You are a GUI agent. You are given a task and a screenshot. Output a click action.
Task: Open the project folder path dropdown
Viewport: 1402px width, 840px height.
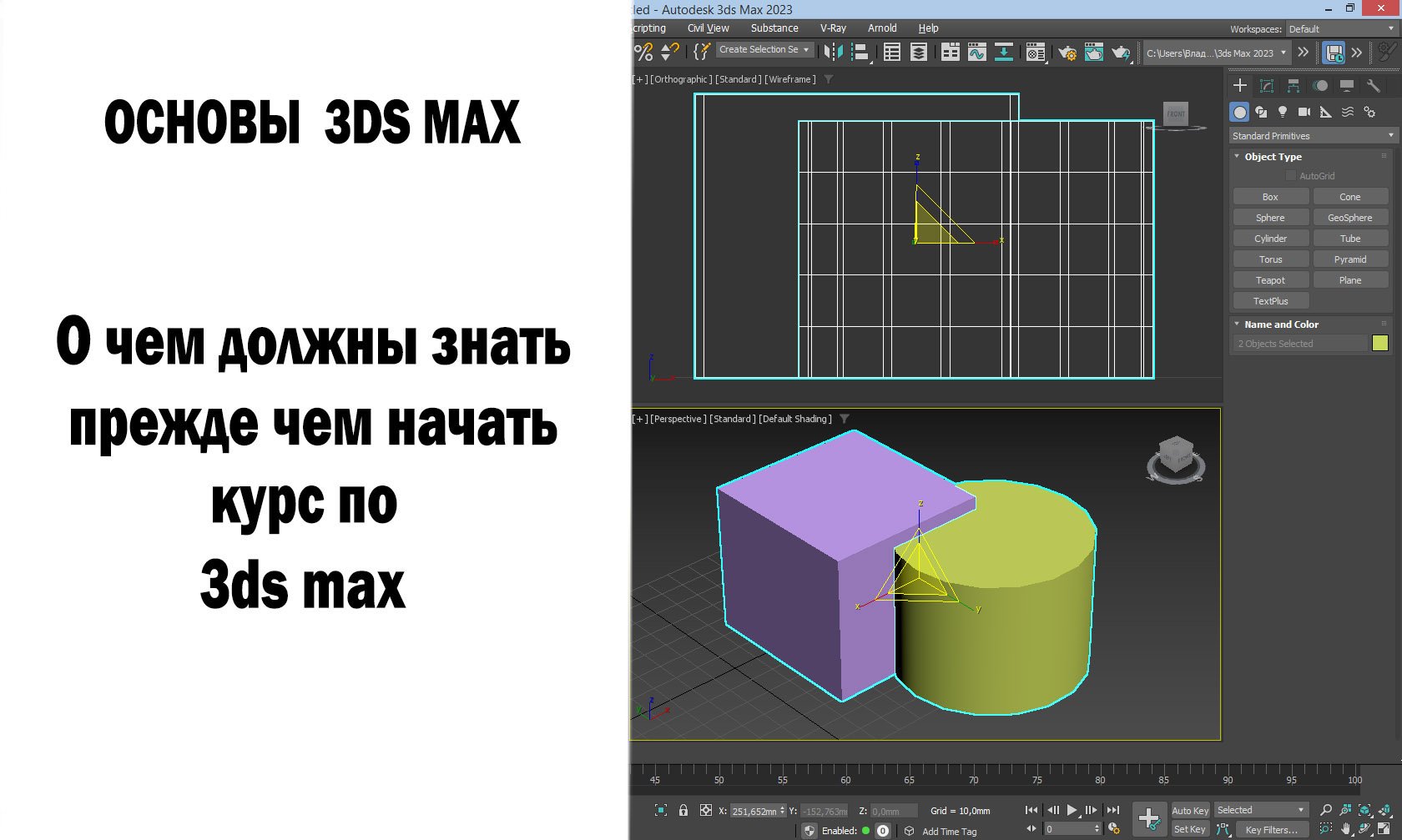pos(1217,53)
